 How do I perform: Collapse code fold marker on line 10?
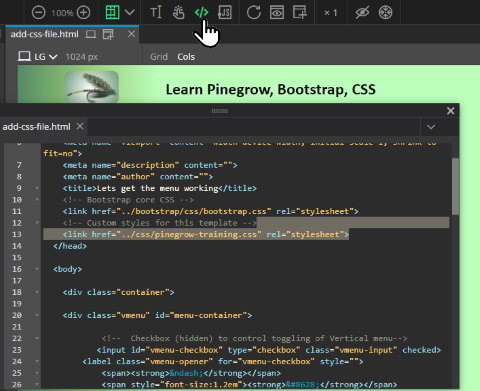click(x=37, y=200)
